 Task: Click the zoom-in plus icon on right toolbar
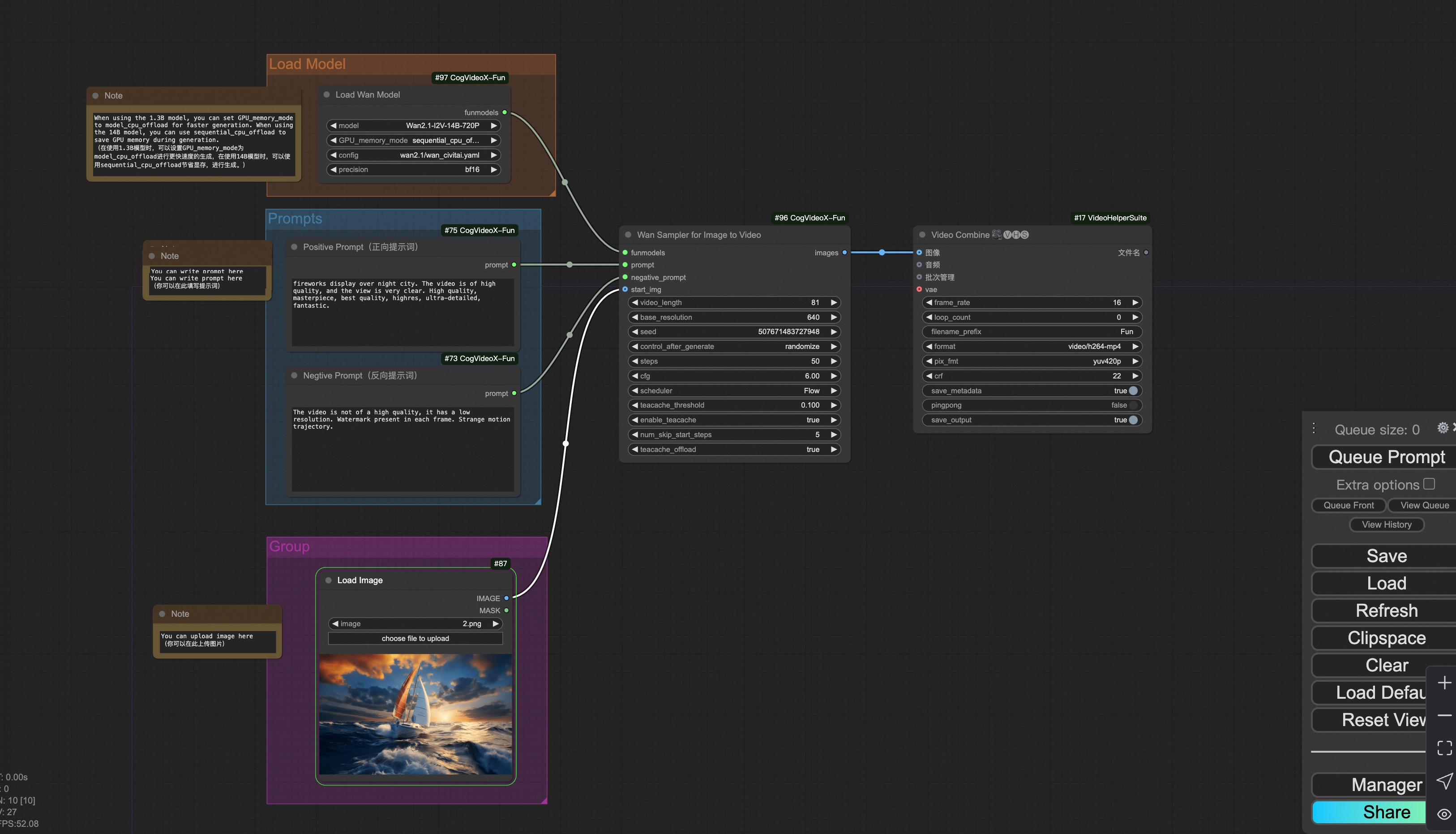1443,682
